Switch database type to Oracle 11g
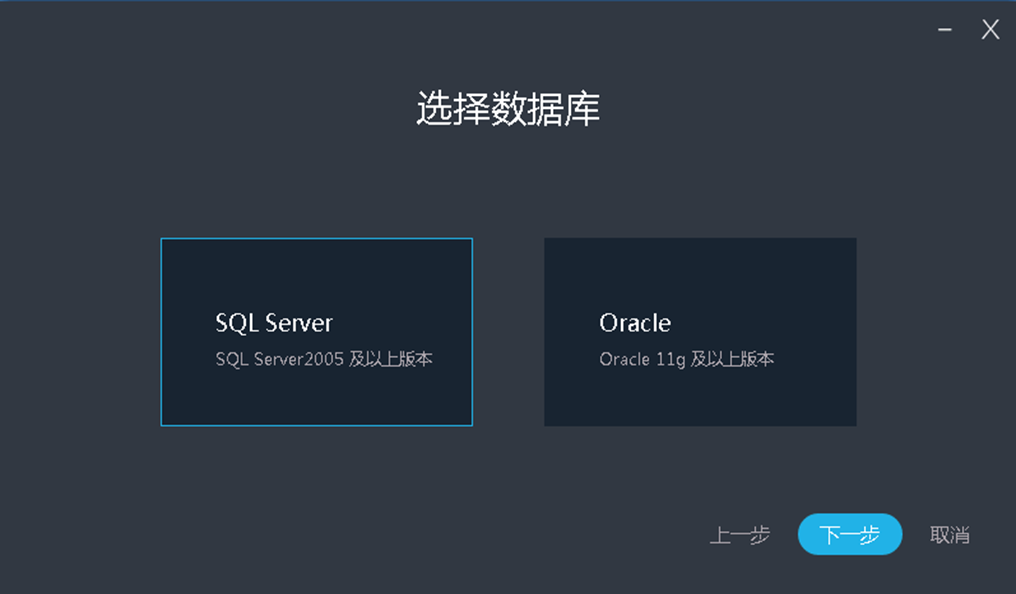 pos(700,332)
